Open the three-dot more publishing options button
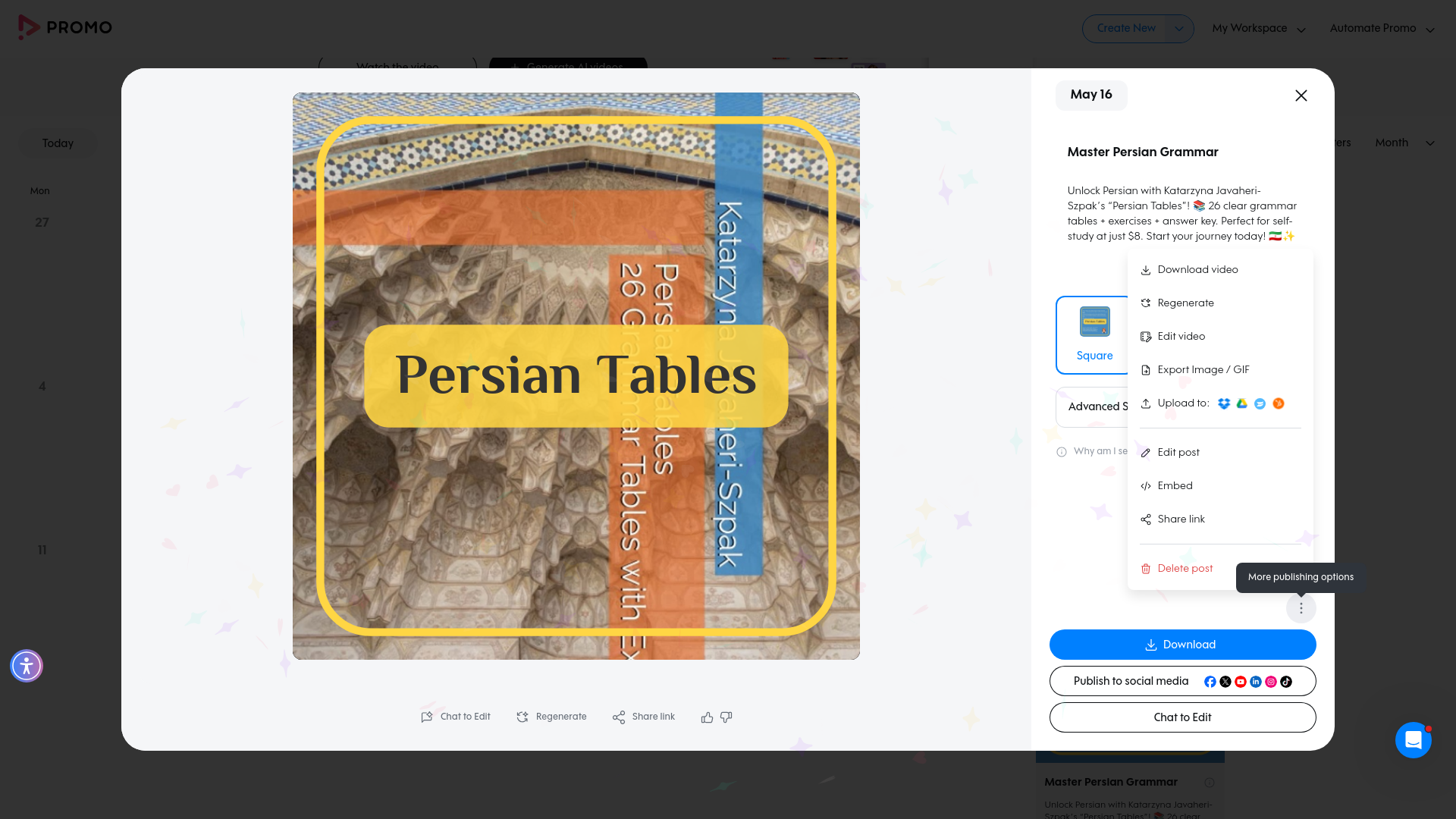The width and height of the screenshot is (1456, 819). click(x=1301, y=608)
